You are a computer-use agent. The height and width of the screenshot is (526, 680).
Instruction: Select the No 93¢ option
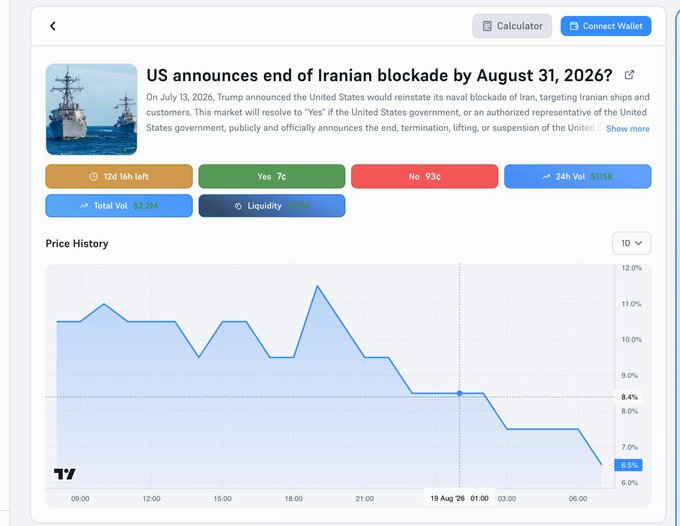pos(425,176)
